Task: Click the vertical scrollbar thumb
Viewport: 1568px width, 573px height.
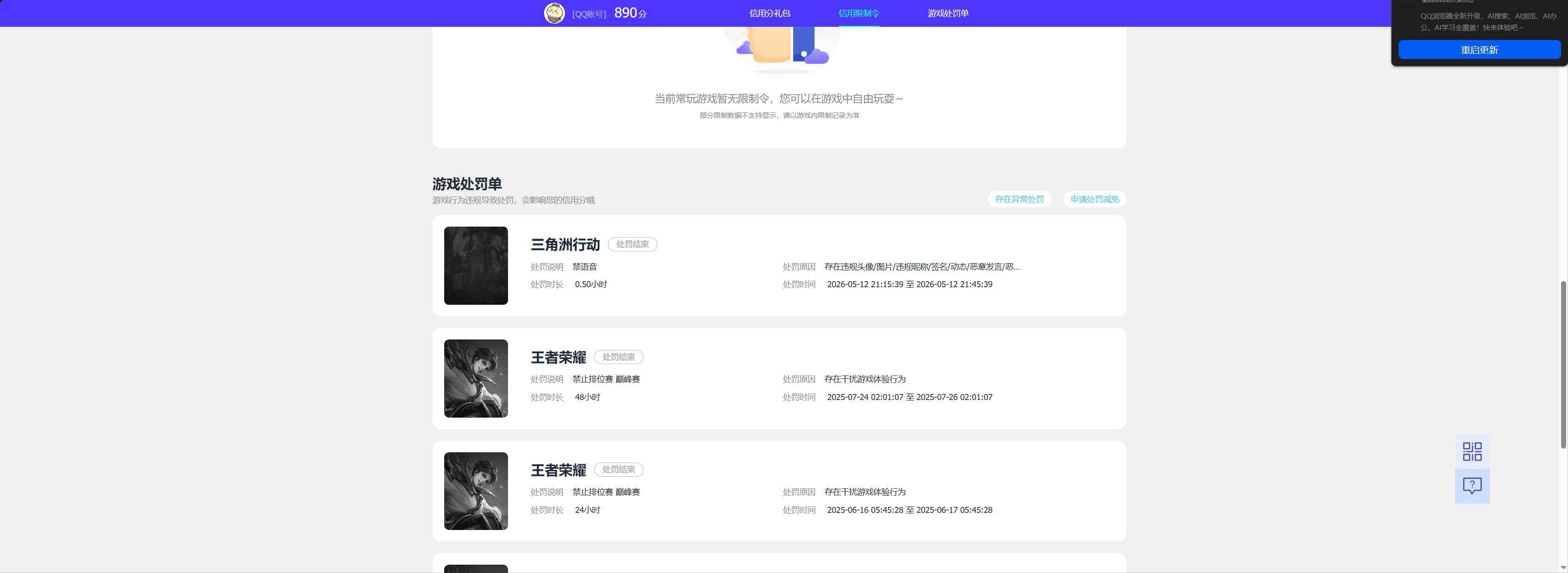Action: 1563,365
